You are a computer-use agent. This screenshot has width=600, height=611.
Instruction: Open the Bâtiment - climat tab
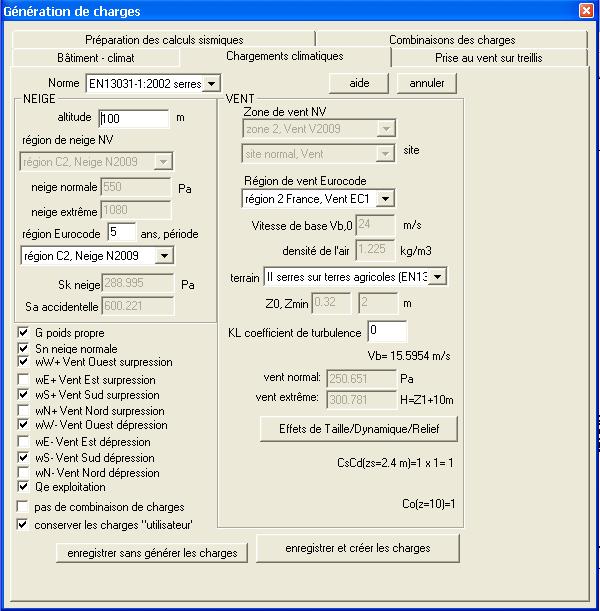pos(96,58)
